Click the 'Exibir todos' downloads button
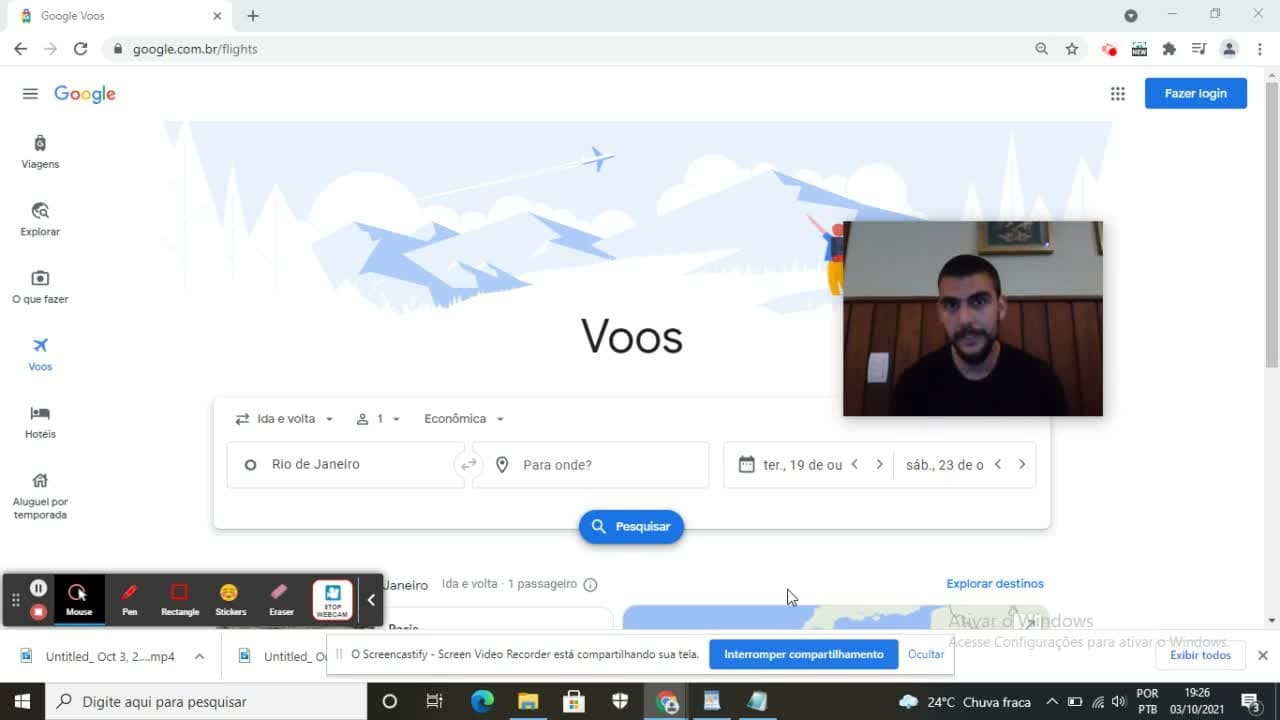1280x720 pixels. click(1201, 656)
